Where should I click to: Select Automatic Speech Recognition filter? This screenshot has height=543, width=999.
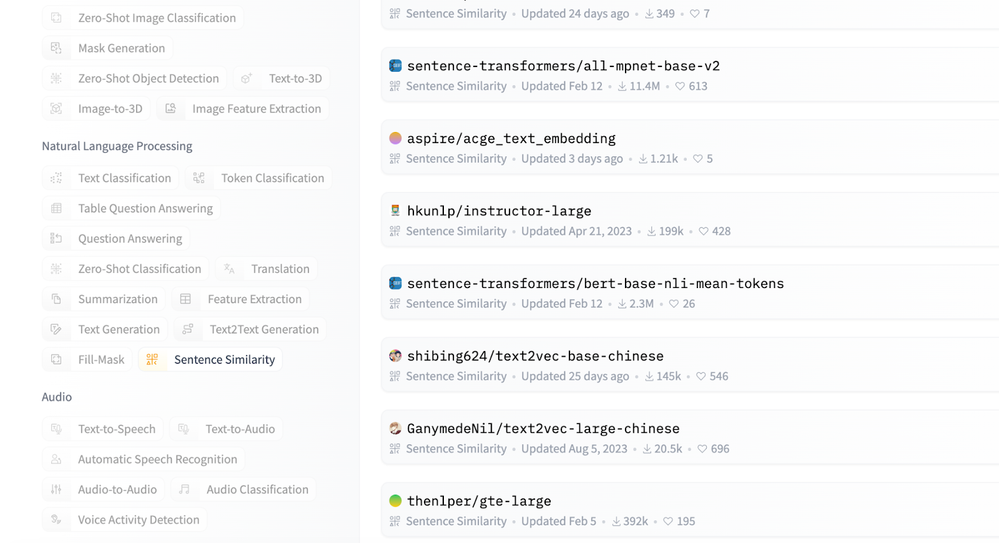(145, 460)
